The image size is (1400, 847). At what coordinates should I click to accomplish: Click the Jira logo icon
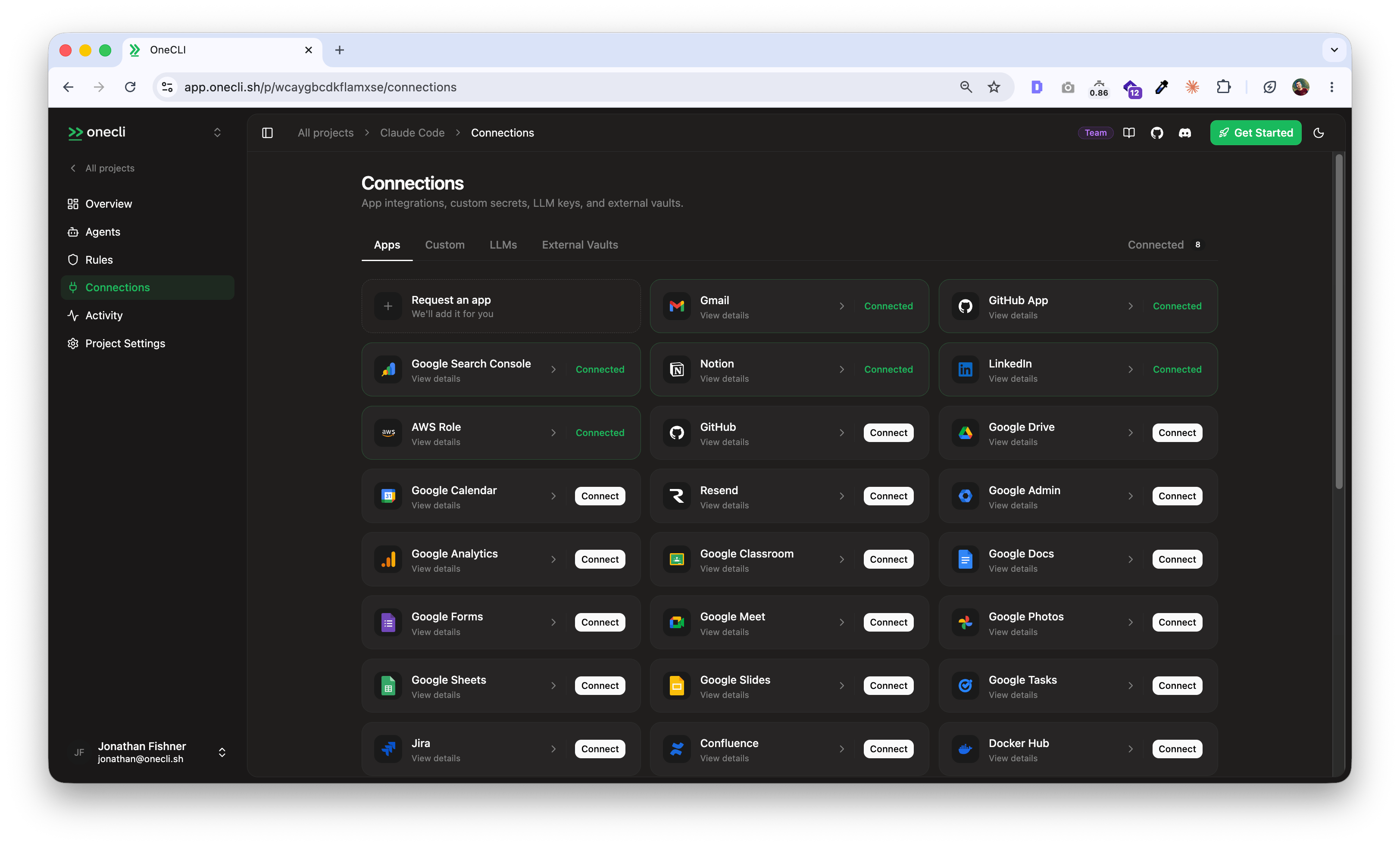click(387, 749)
